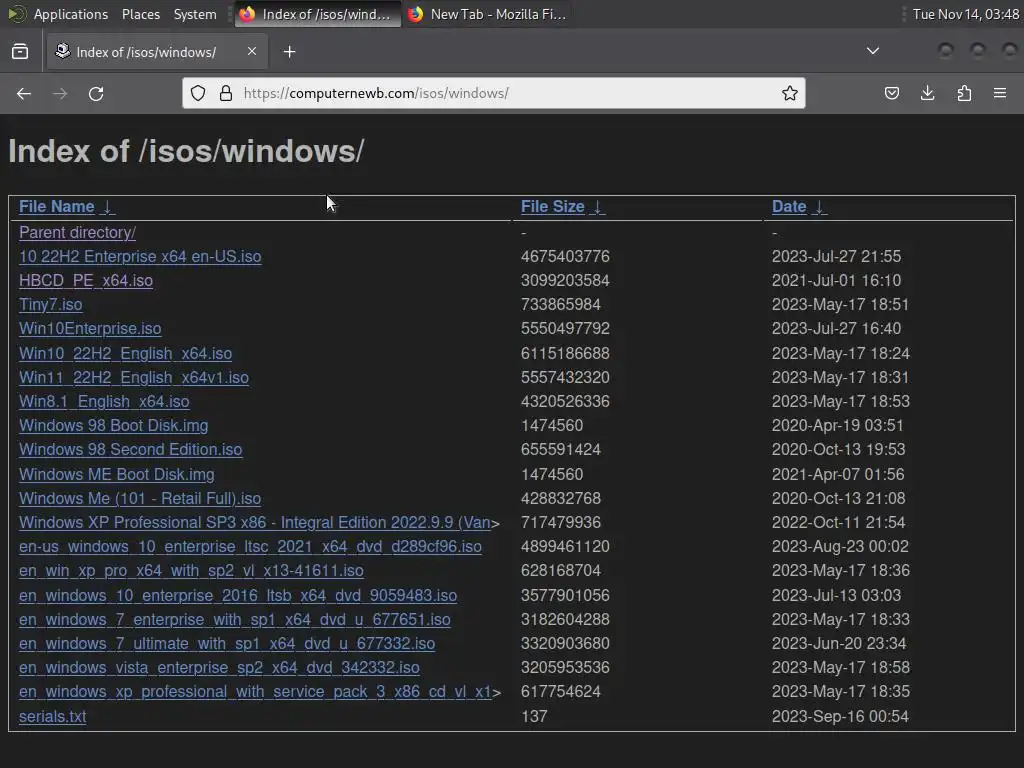Open the Firefox View icon in the tab bar
Image resolution: width=1024 pixels, height=768 pixels.
point(20,52)
